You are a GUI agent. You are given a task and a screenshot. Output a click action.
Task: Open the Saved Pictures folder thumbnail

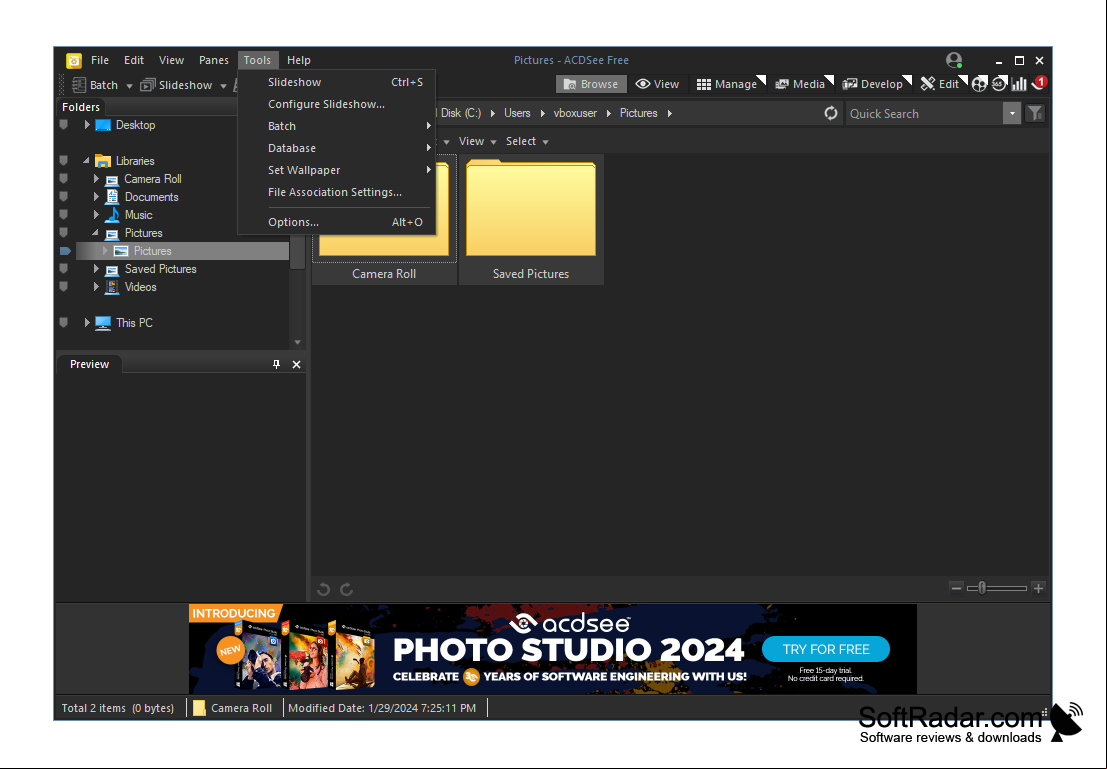[531, 220]
